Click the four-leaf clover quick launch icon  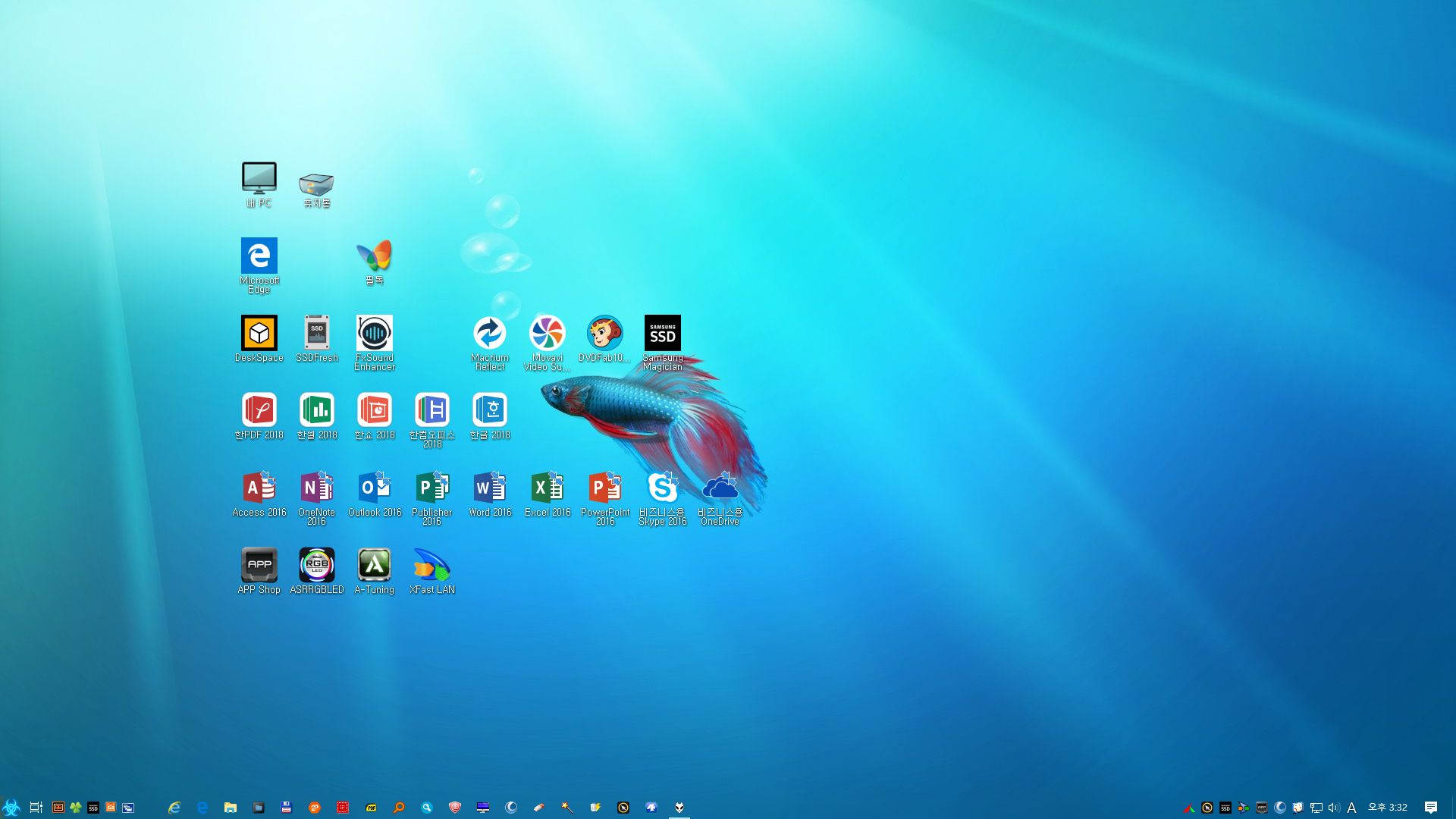pyautogui.click(x=76, y=807)
